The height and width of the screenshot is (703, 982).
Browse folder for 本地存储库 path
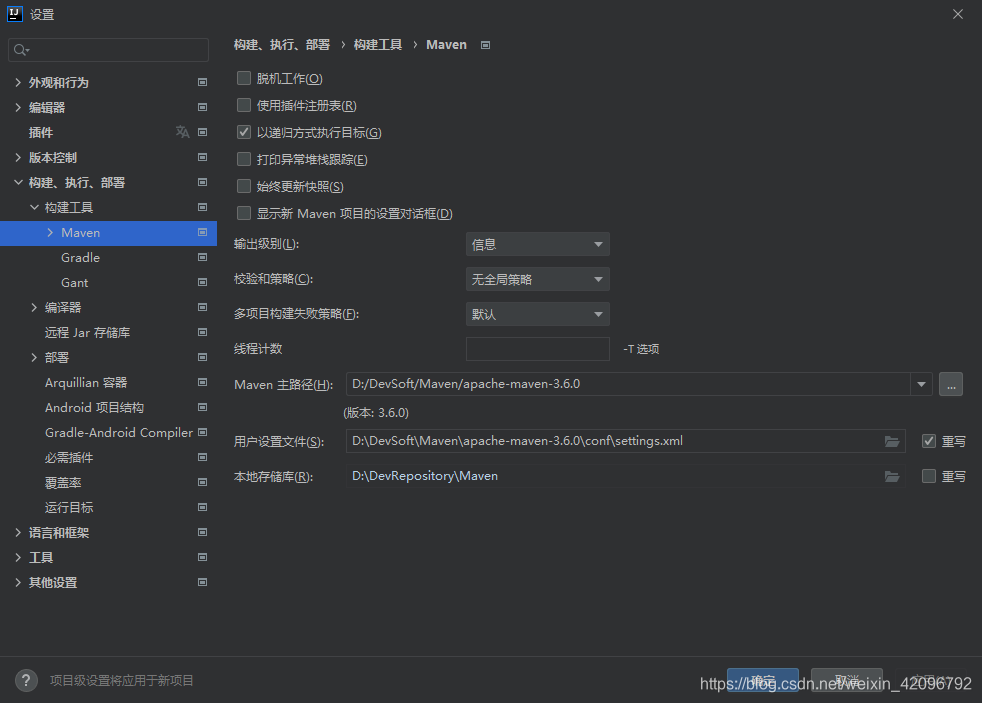point(892,476)
